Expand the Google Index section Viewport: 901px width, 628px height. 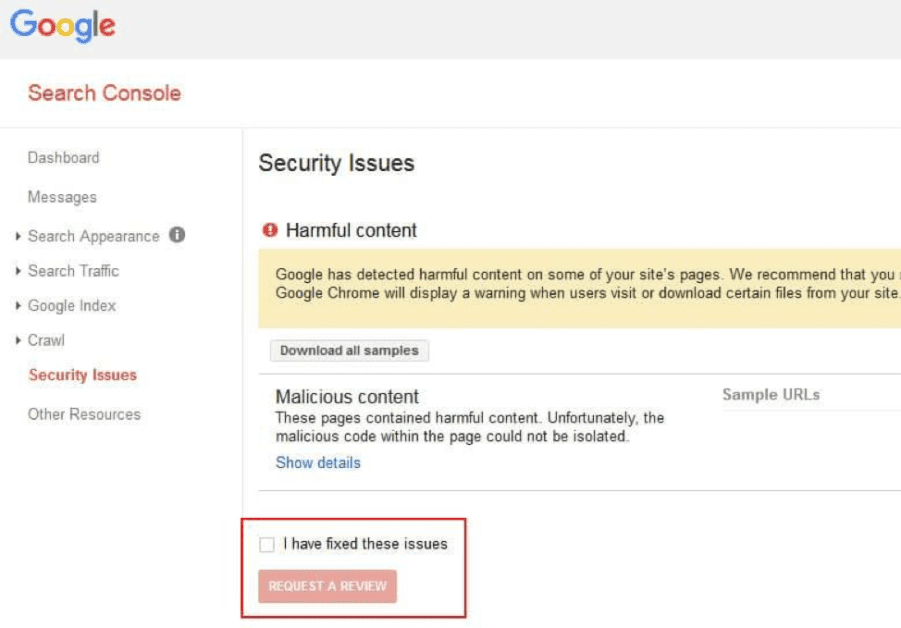[x=71, y=306]
